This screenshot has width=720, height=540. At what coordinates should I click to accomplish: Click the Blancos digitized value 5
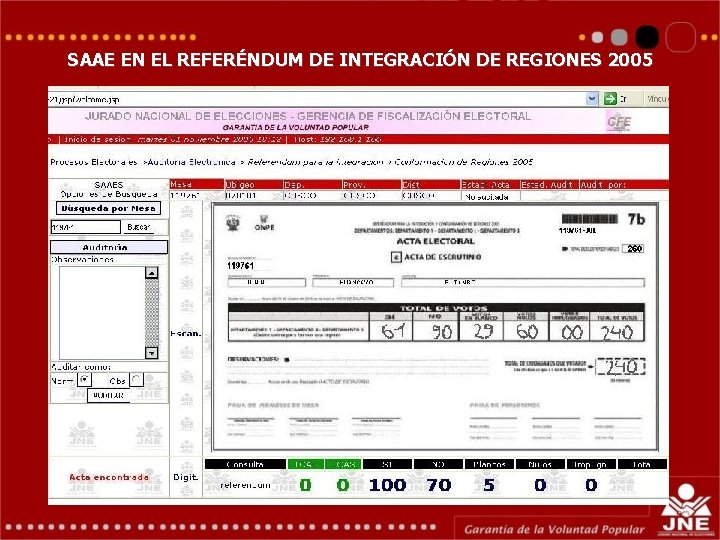489,485
